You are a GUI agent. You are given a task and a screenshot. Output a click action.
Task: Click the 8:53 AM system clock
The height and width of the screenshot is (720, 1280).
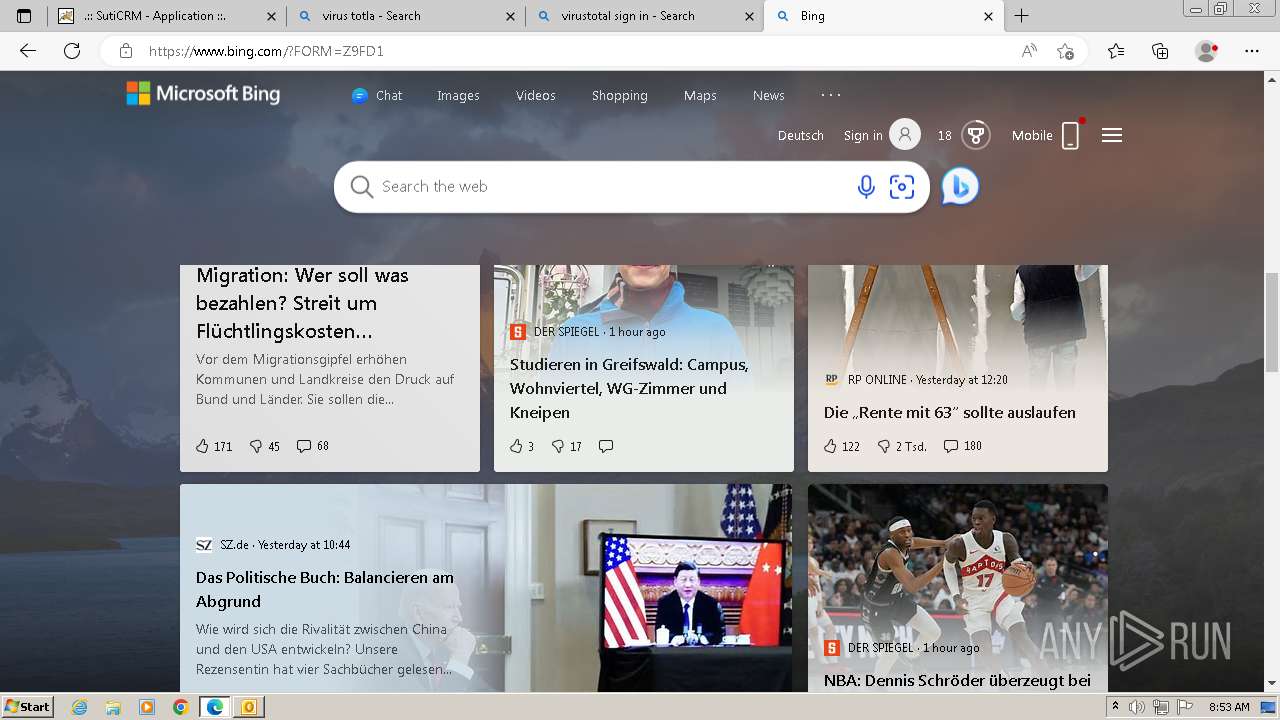coord(1229,707)
